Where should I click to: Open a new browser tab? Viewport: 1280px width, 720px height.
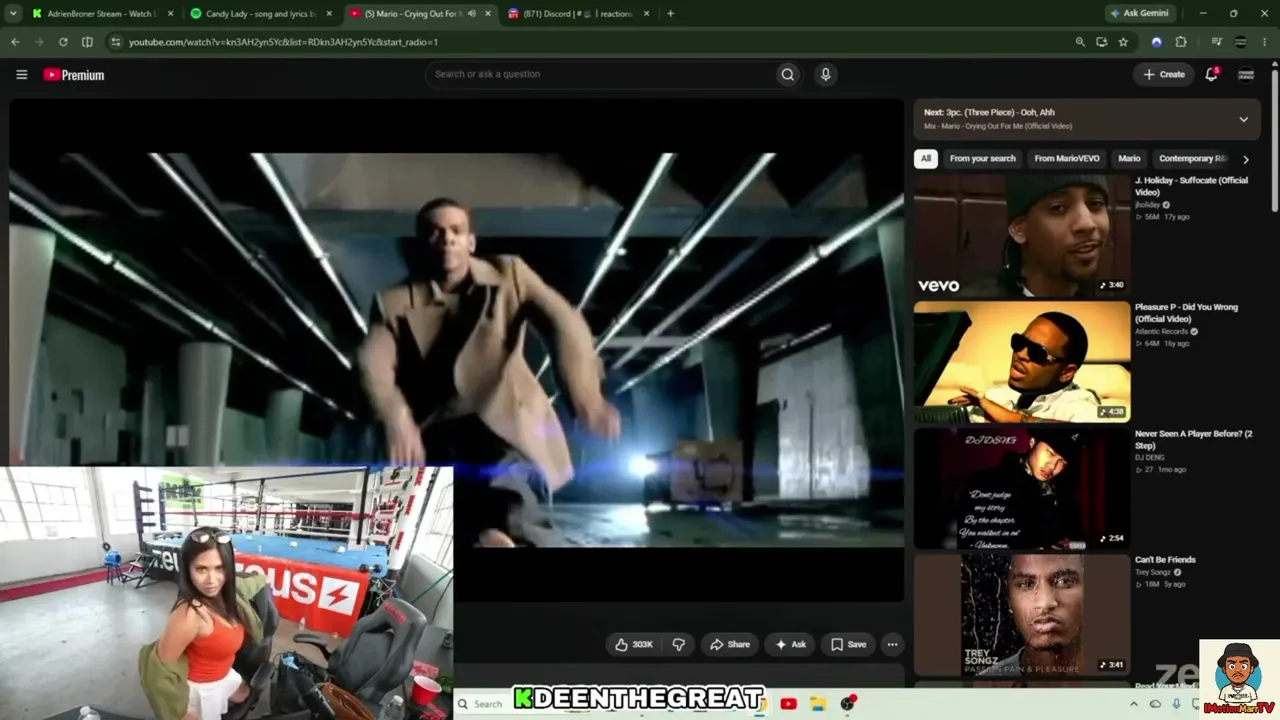pyautogui.click(x=670, y=14)
